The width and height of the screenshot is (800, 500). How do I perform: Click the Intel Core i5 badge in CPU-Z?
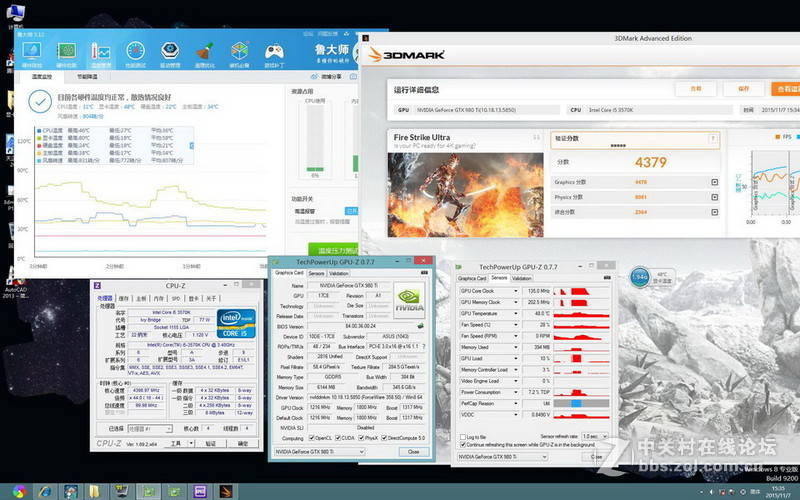pyautogui.click(x=236, y=323)
